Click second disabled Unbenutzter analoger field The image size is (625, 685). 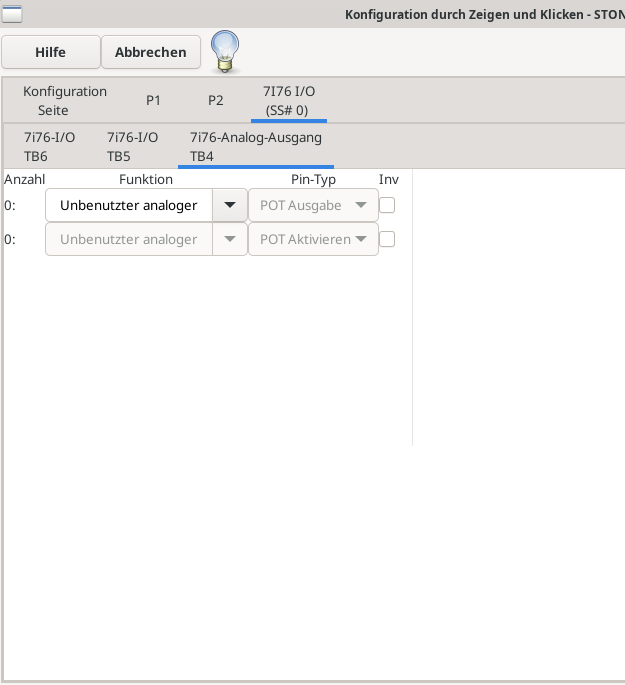(129, 239)
